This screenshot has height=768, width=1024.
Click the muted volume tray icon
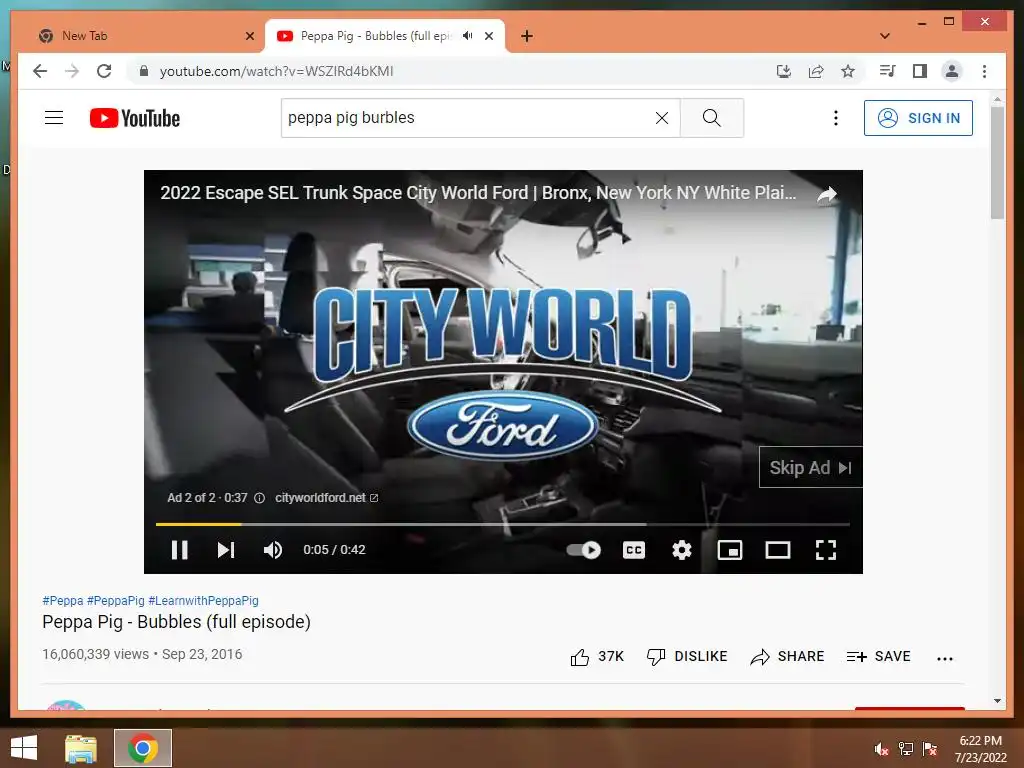[881, 749]
